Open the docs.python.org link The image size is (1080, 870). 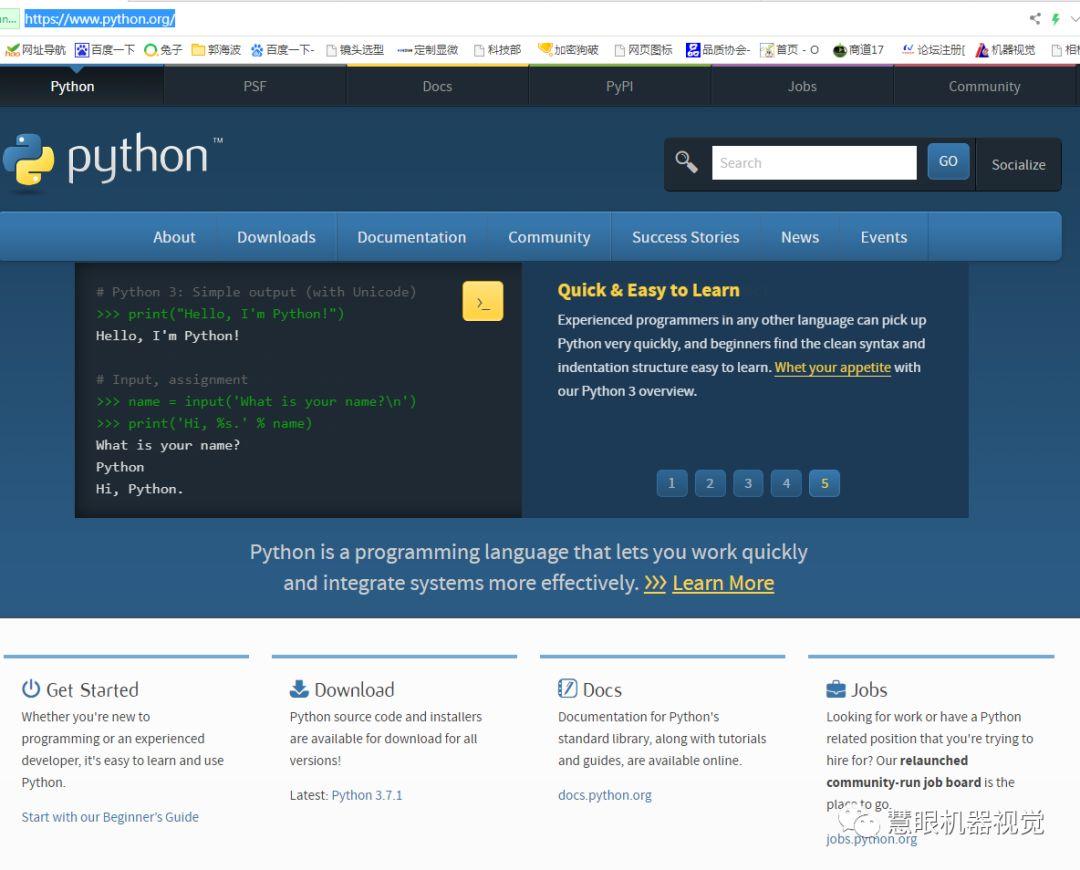605,795
